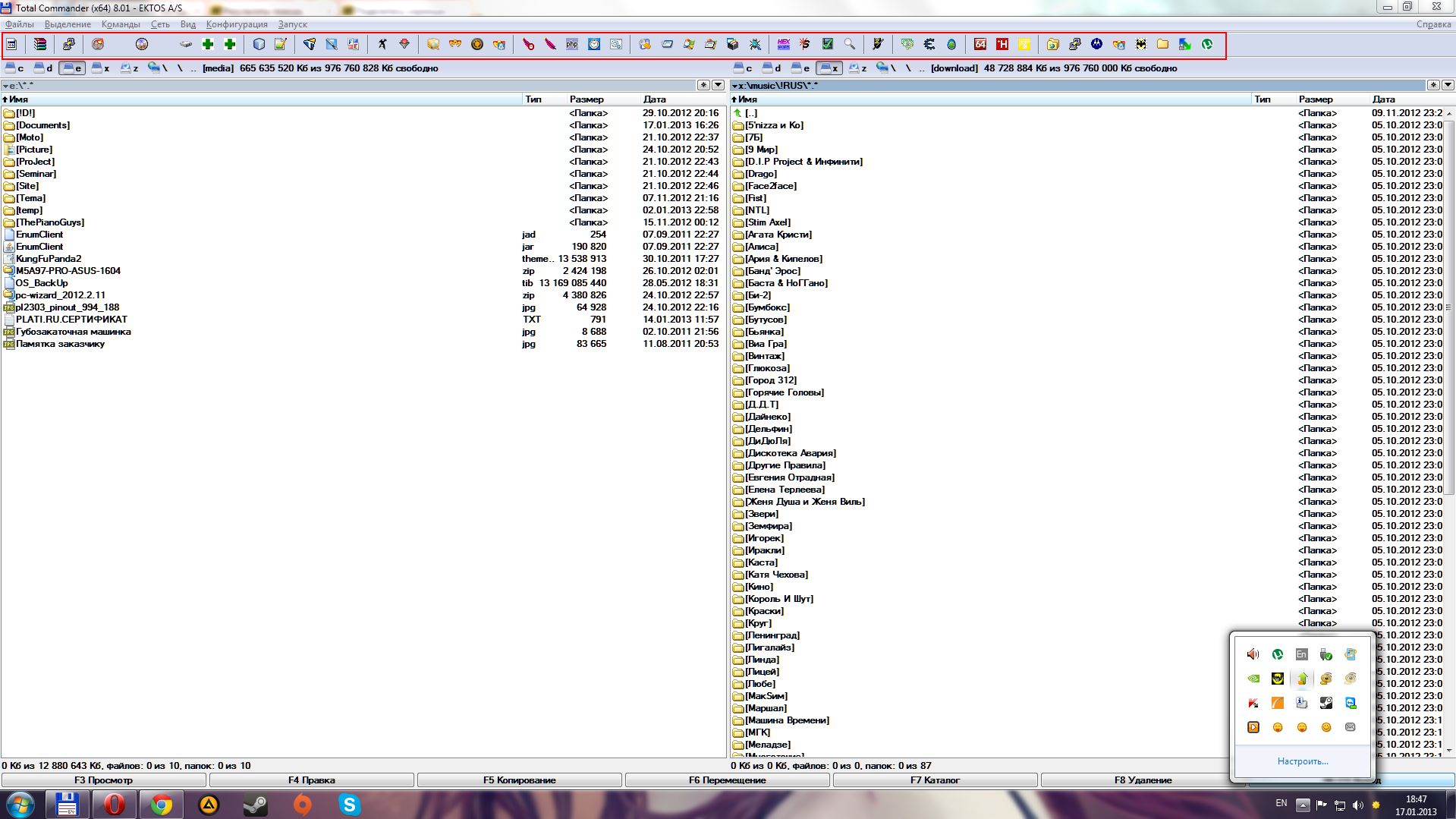Switch left panel to drive x
Screen dimensions: 1456x819
(x=101, y=68)
